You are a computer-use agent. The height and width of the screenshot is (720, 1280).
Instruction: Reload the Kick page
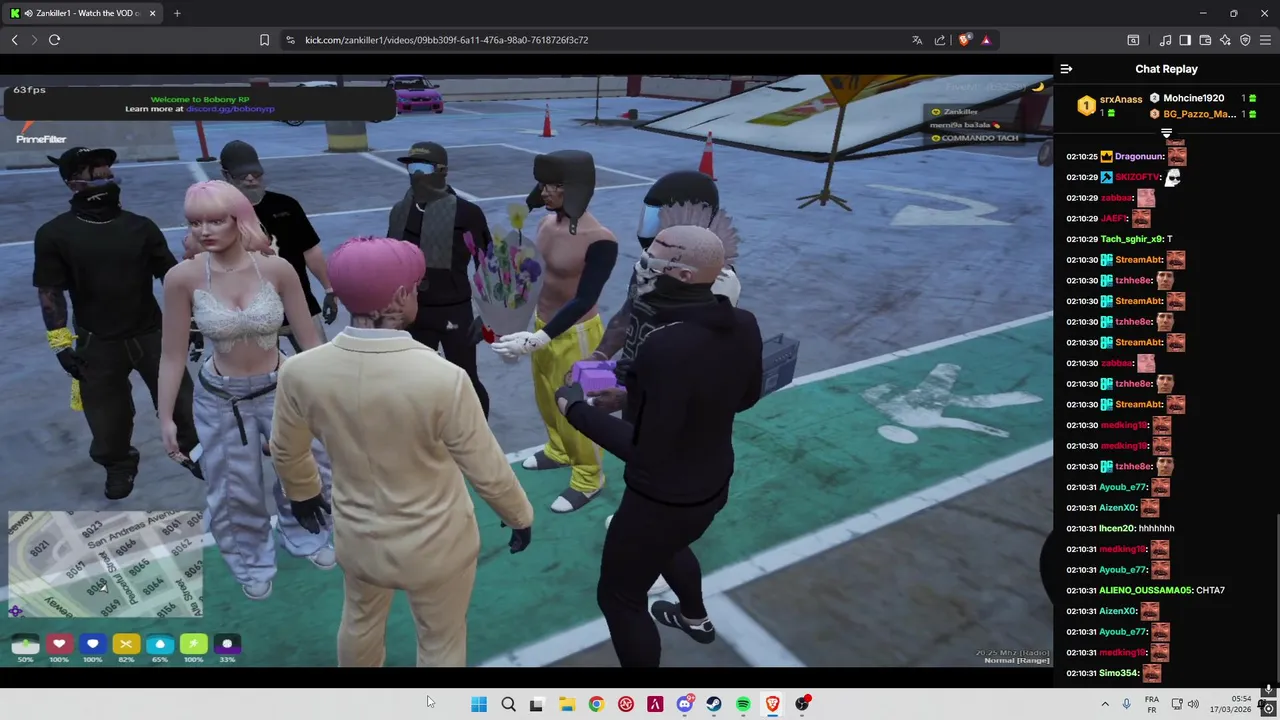tap(54, 40)
